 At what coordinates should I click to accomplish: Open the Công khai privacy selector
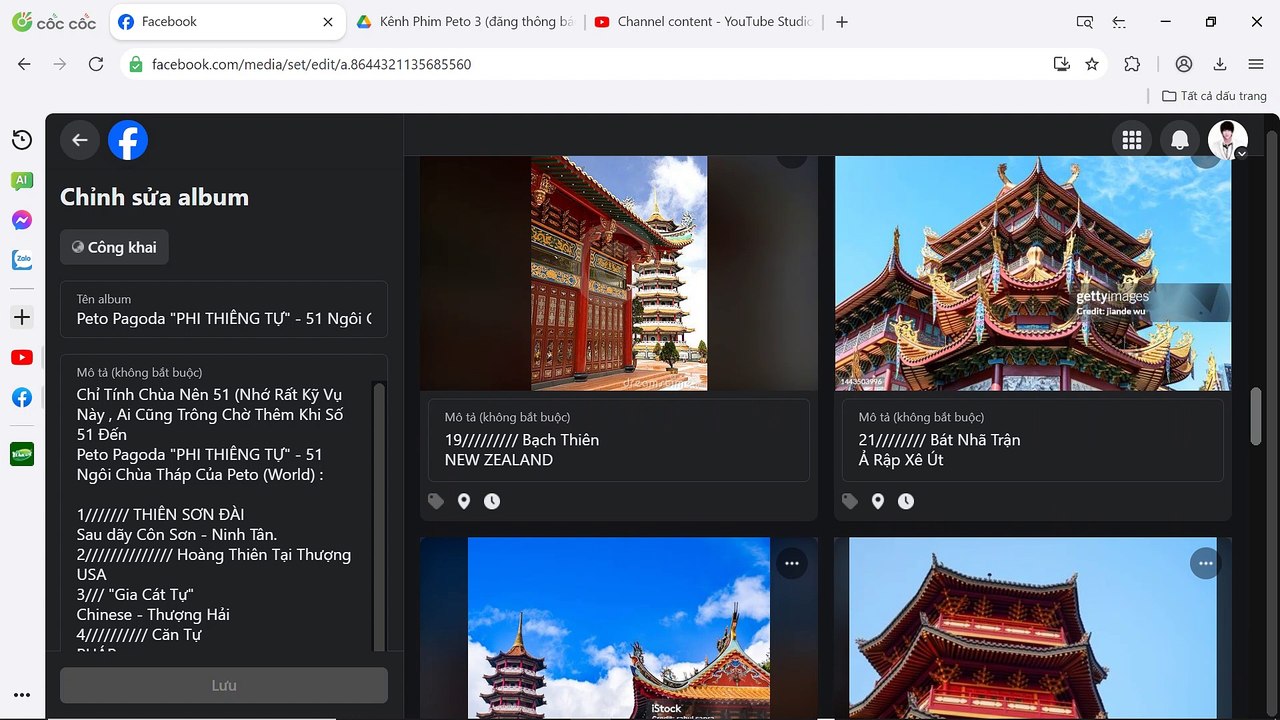pos(114,247)
